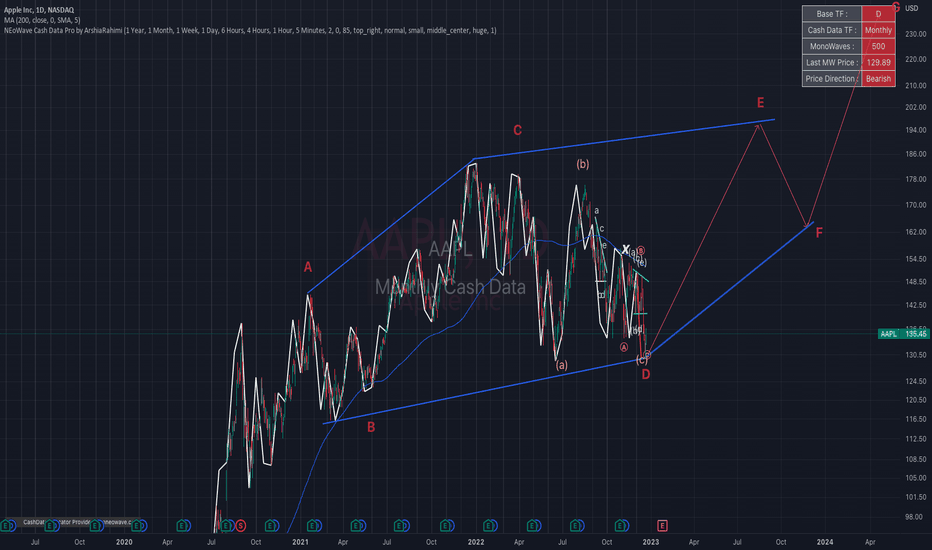
Task: Click the '129.89' last price value cell
Action: 878,62
